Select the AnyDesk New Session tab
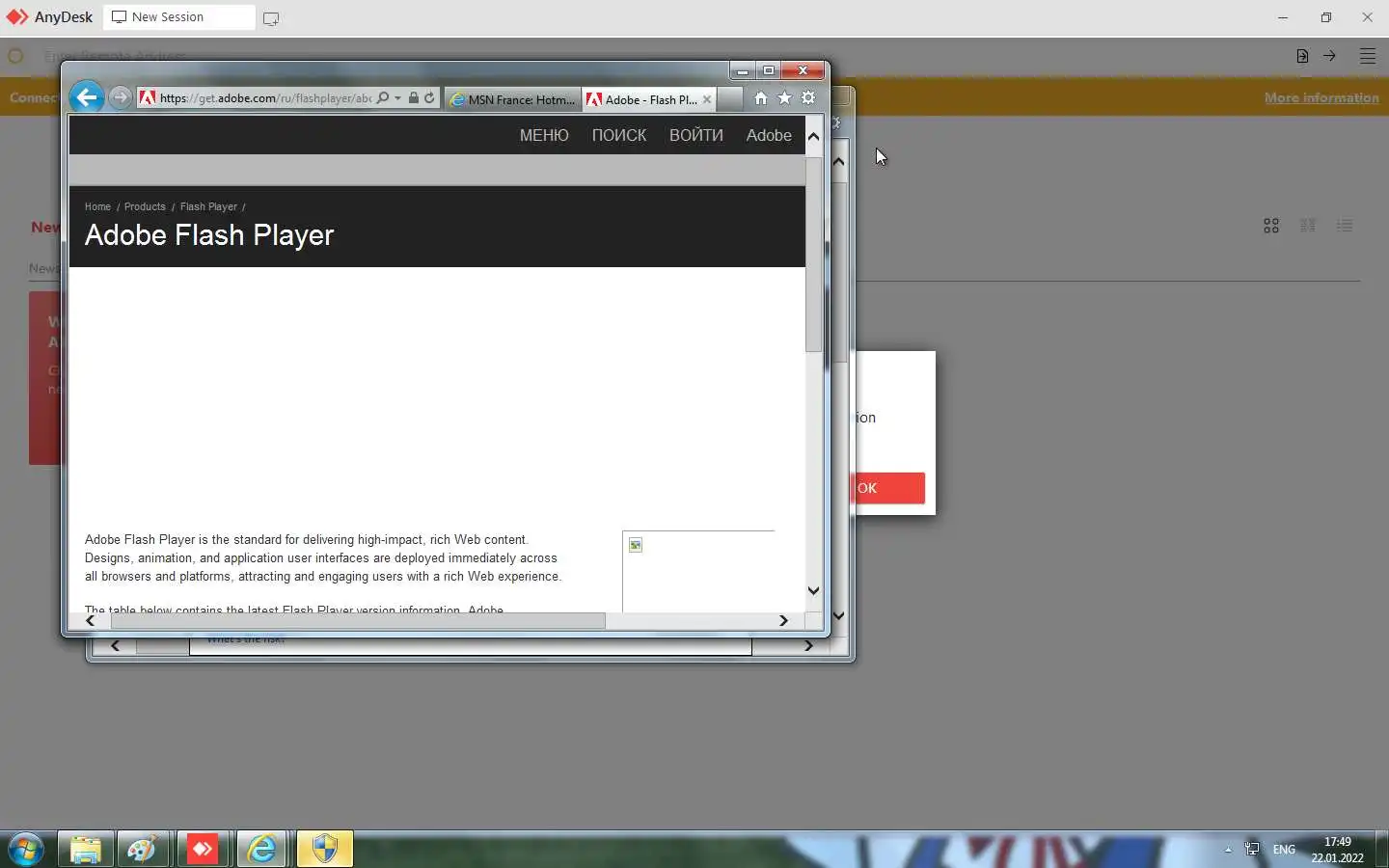The width and height of the screenshot is (1389, 868). [x=179, y=17]
